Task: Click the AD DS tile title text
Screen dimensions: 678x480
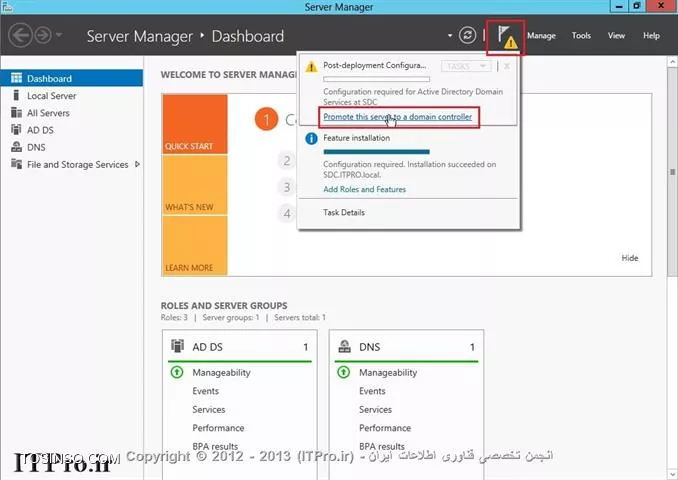Action: click(208, 347)
